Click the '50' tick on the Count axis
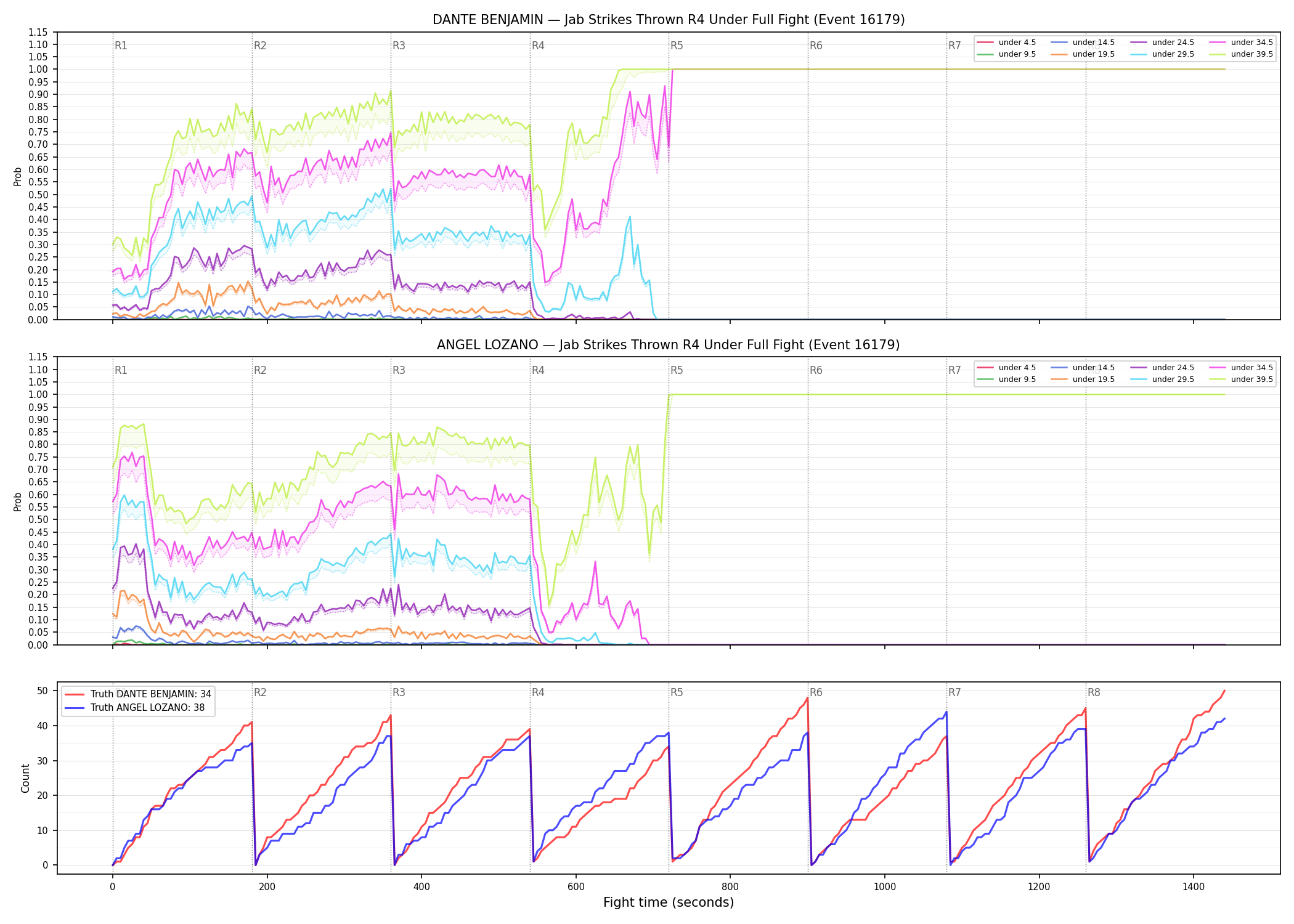 pyautogui.click(x=43, y=691)
